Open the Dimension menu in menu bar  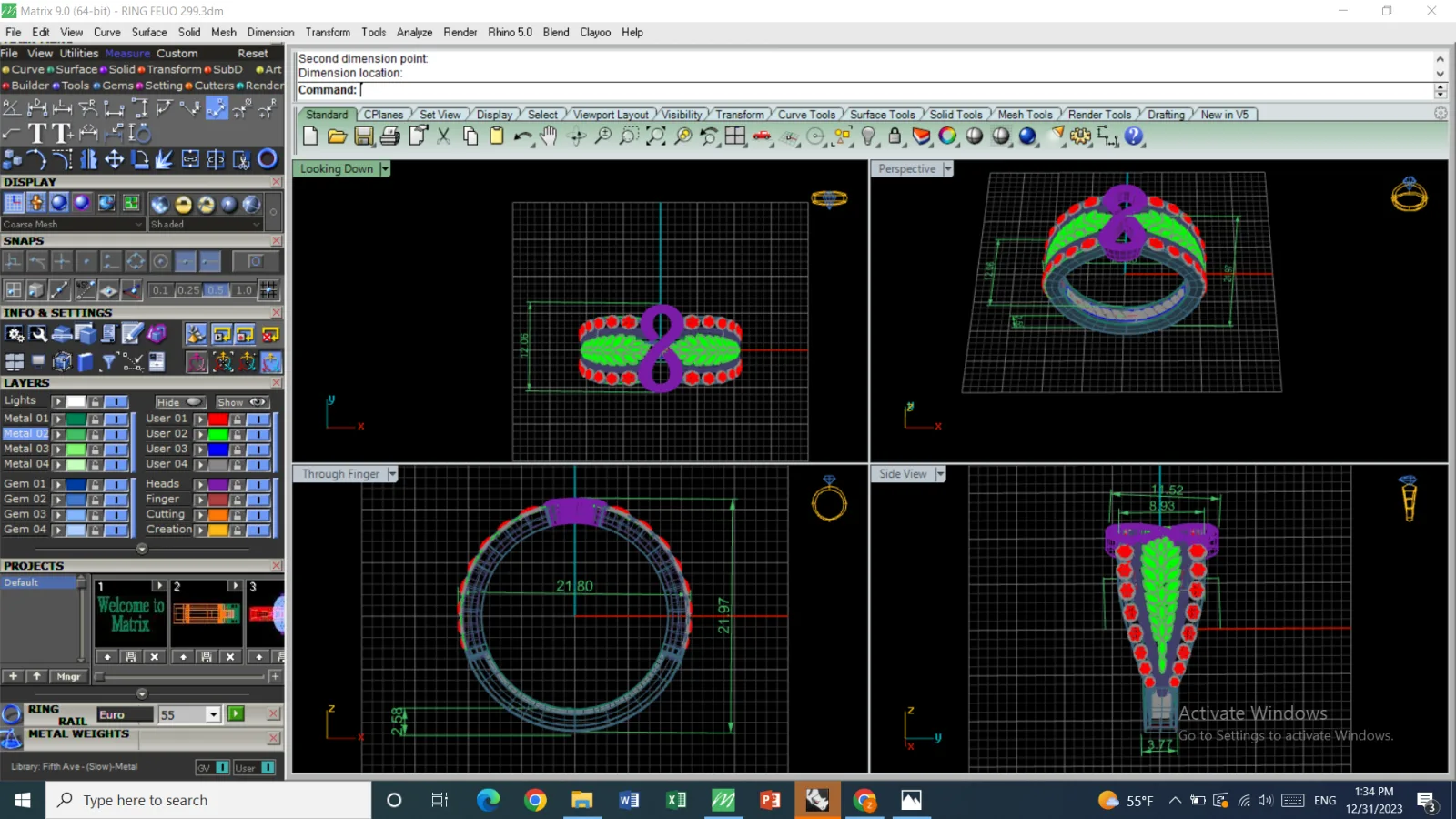(270, 32)
